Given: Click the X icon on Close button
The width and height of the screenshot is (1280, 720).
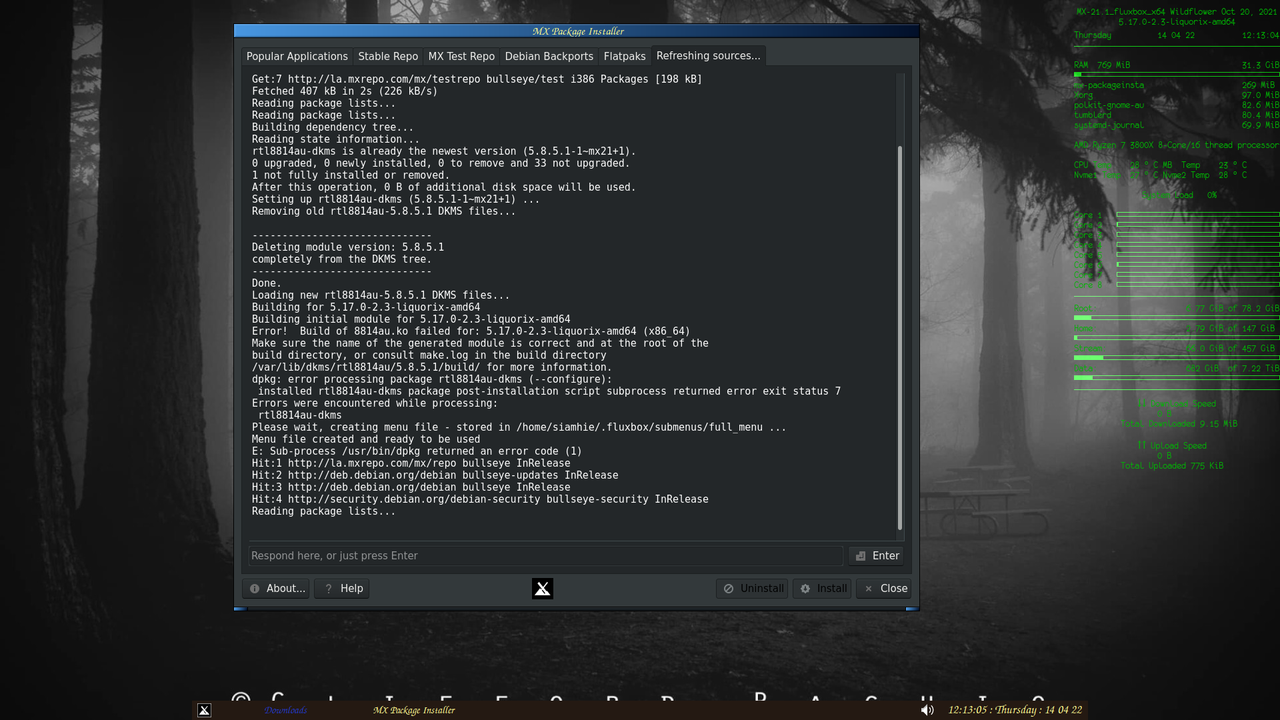Looking at the screenshot, I should tap(868, 588).
